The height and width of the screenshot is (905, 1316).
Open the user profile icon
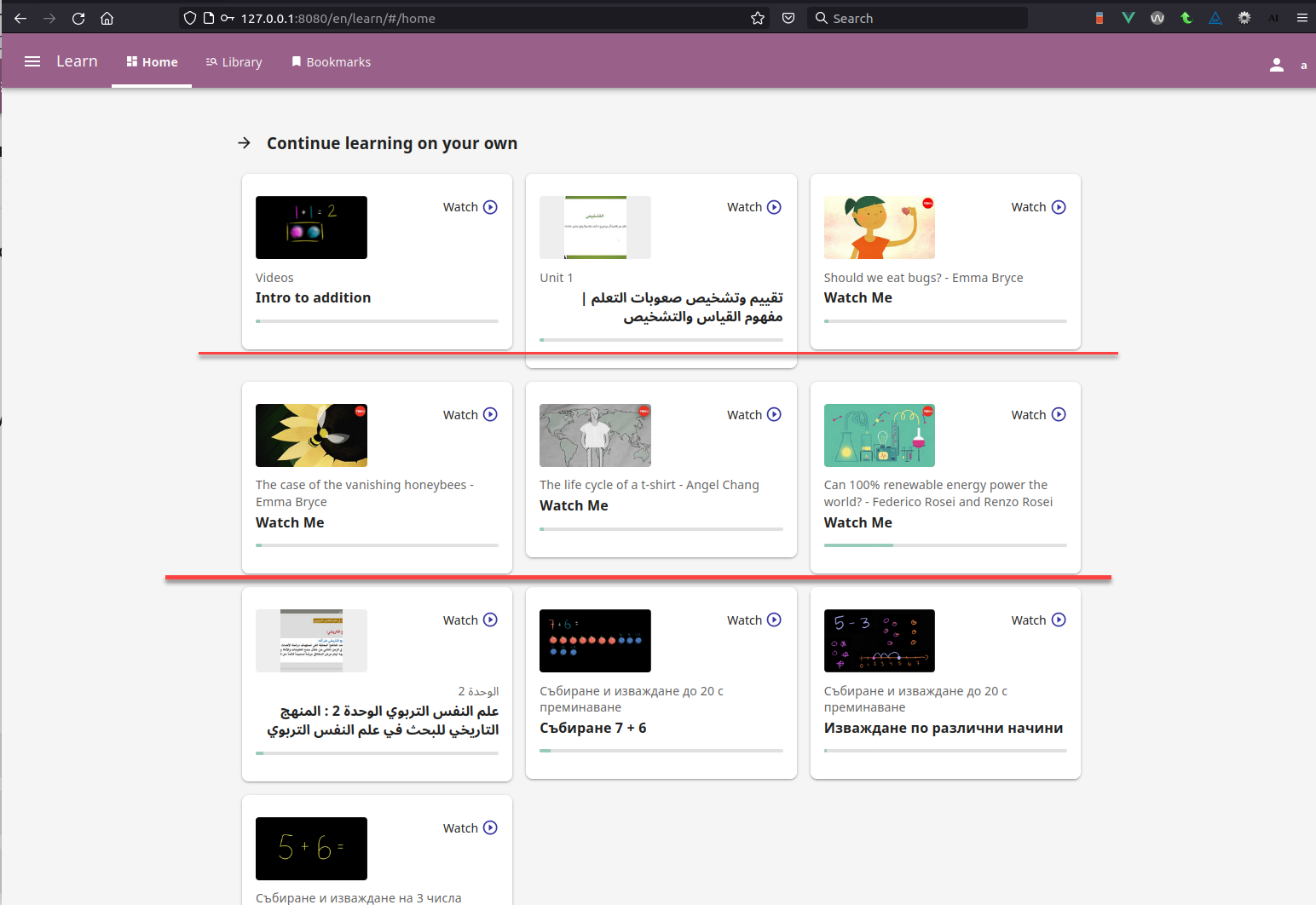(x=1276, y=64)
